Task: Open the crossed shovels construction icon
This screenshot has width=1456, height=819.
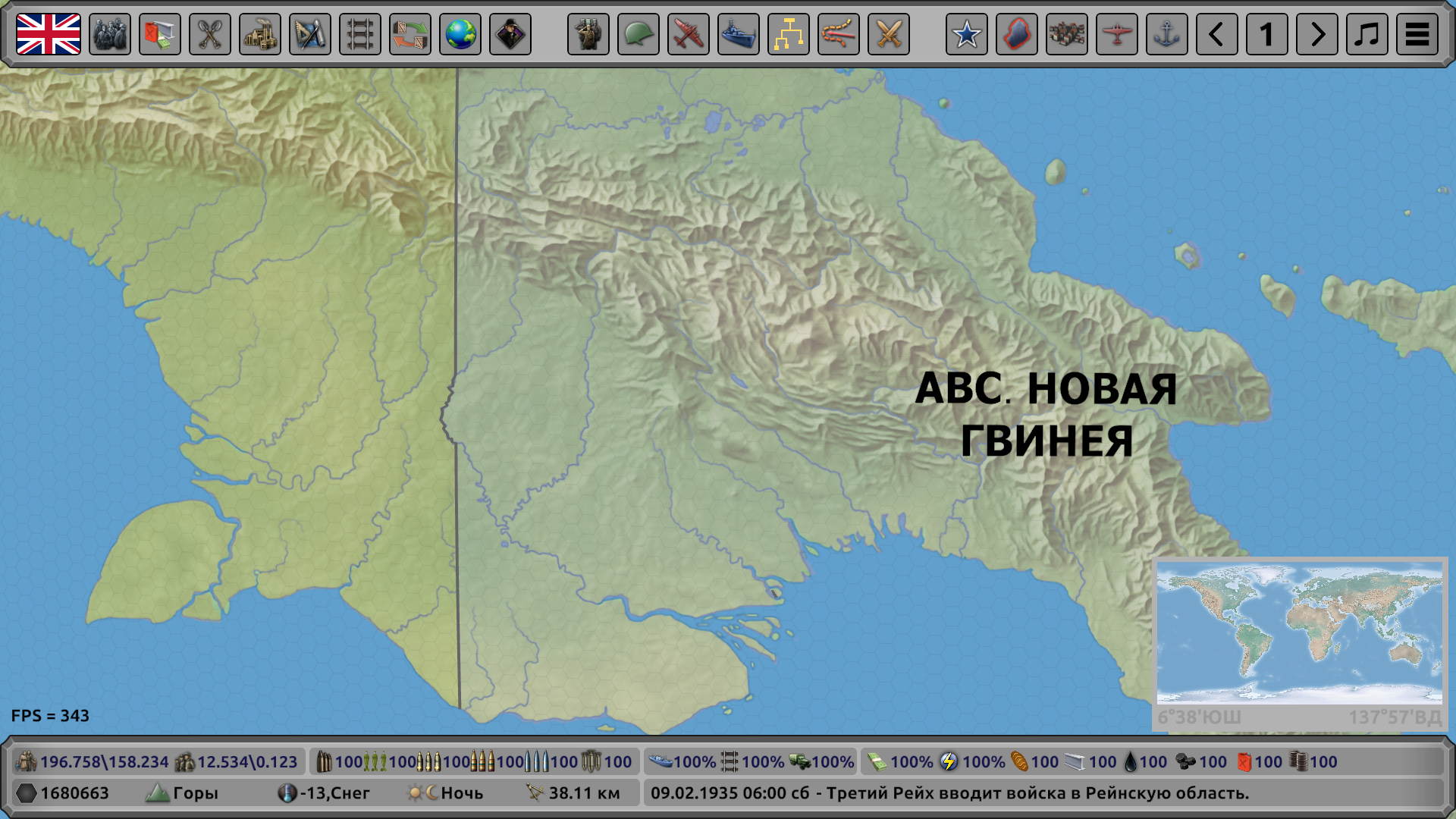Action: pyautogui.click(x=210, y=34)
